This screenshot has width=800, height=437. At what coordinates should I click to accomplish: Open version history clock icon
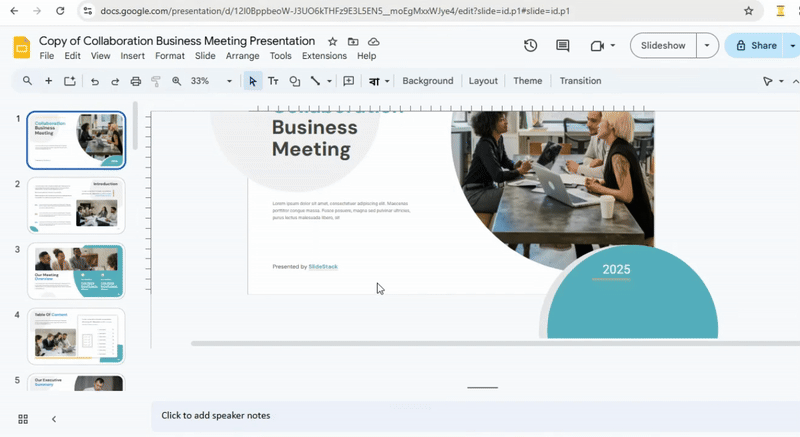pyautogui.click(x=530, y=46)
